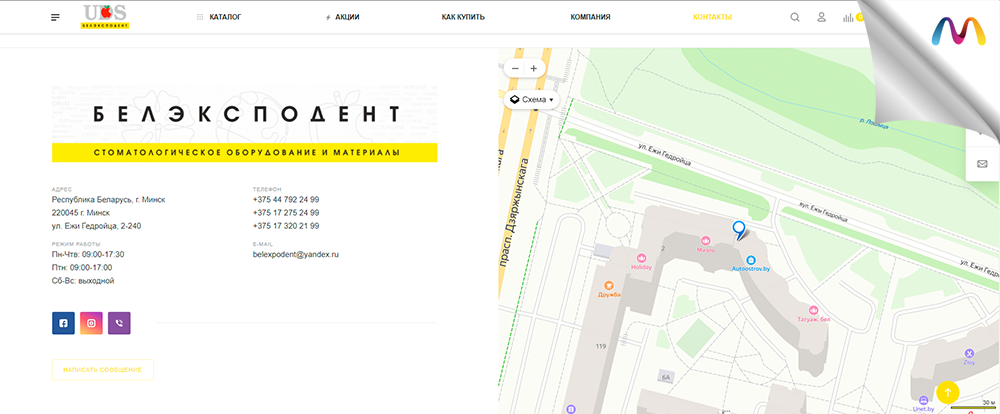Image resolution: width=1000 pixels, height=414 pixels.
Task: Expand the Схема map layer dropdown
Action: pos(531,100)
